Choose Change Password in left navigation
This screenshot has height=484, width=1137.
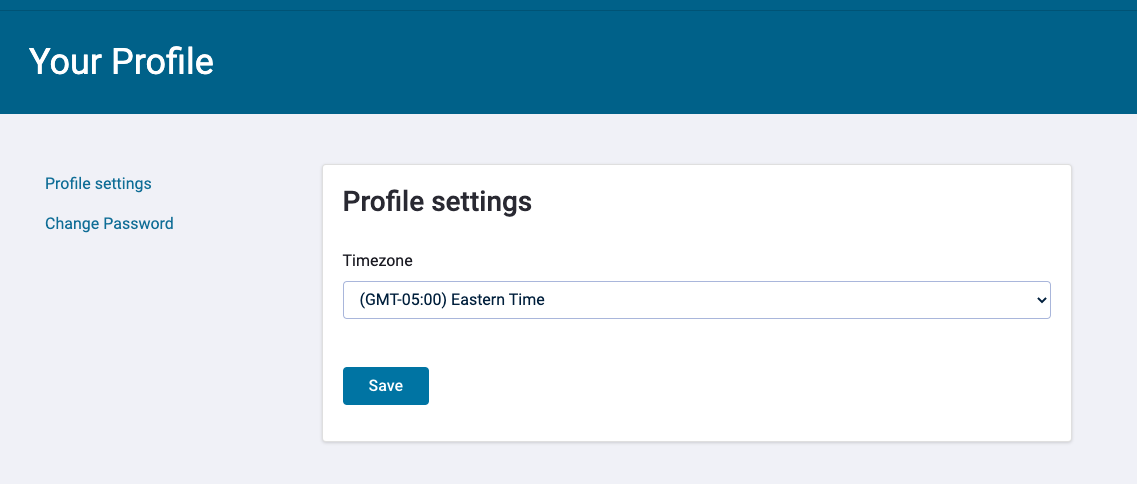coord(109,223)
